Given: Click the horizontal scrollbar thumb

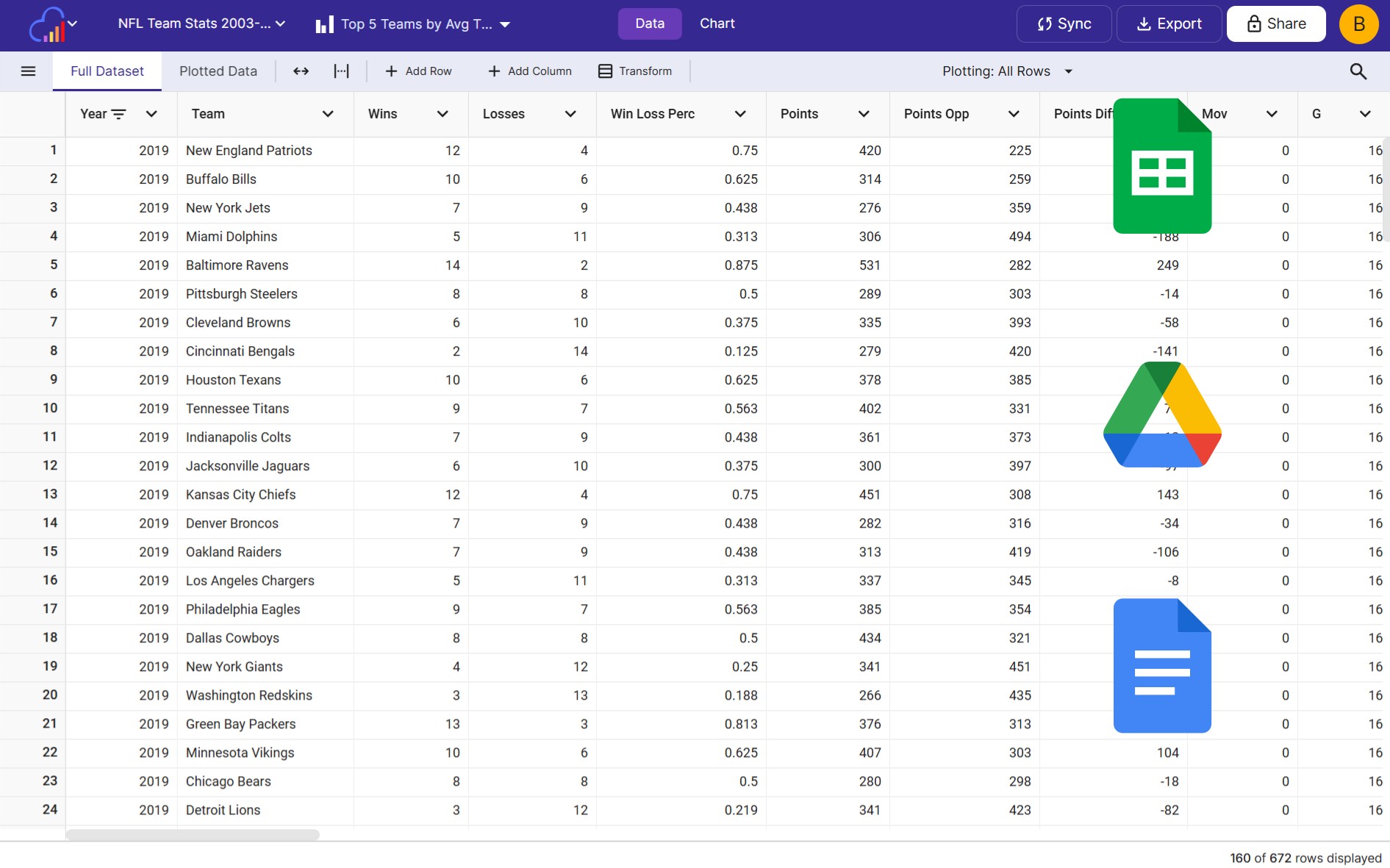Looking at the screenshot, I should pos(193,835).
